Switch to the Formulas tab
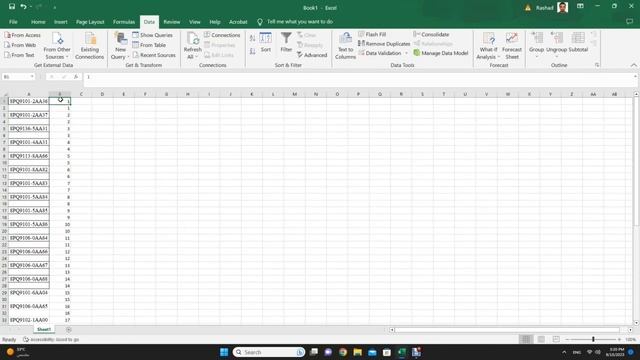The image size is (640, 360). click(x=124, y=22)
